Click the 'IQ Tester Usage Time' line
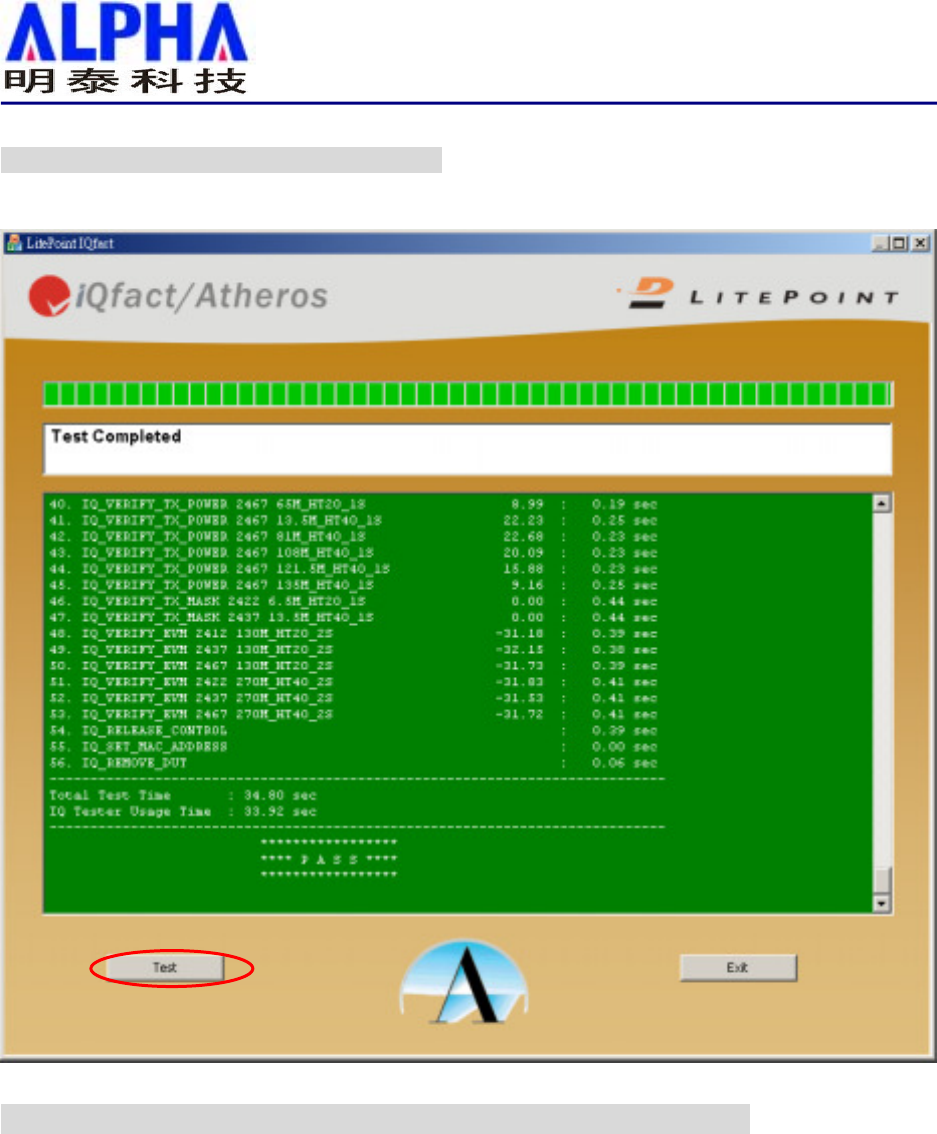This screenshot has width=937, height=1134. click(183, 811)
